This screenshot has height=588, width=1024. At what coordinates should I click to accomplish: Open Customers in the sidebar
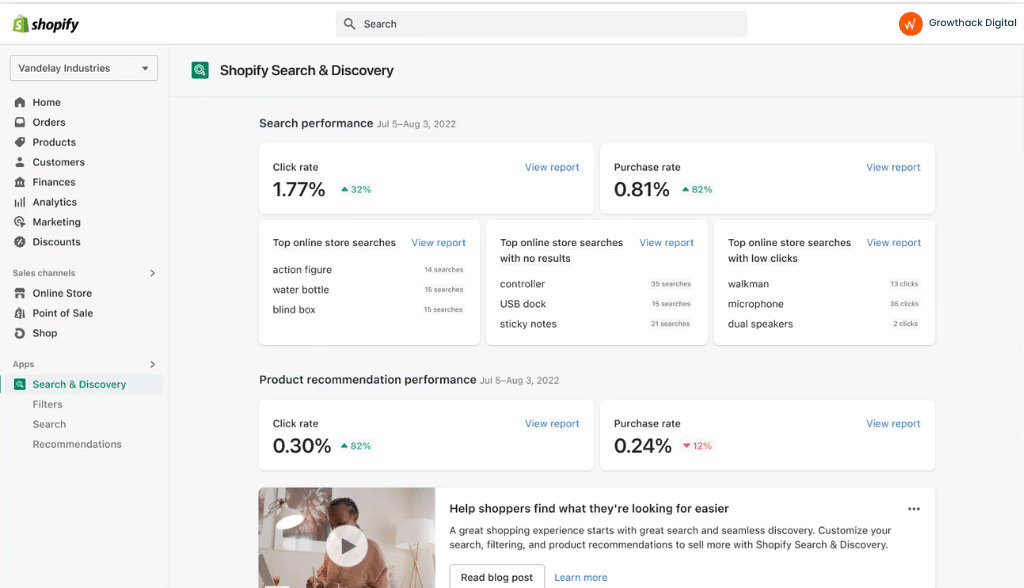59,162
